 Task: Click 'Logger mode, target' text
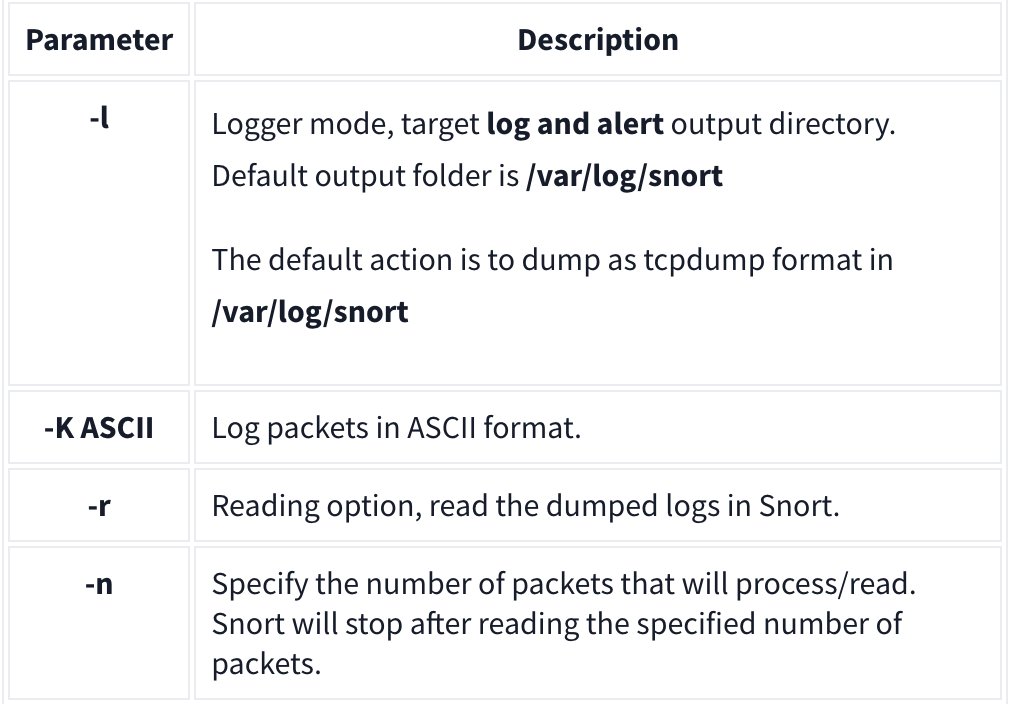[345, 124]
